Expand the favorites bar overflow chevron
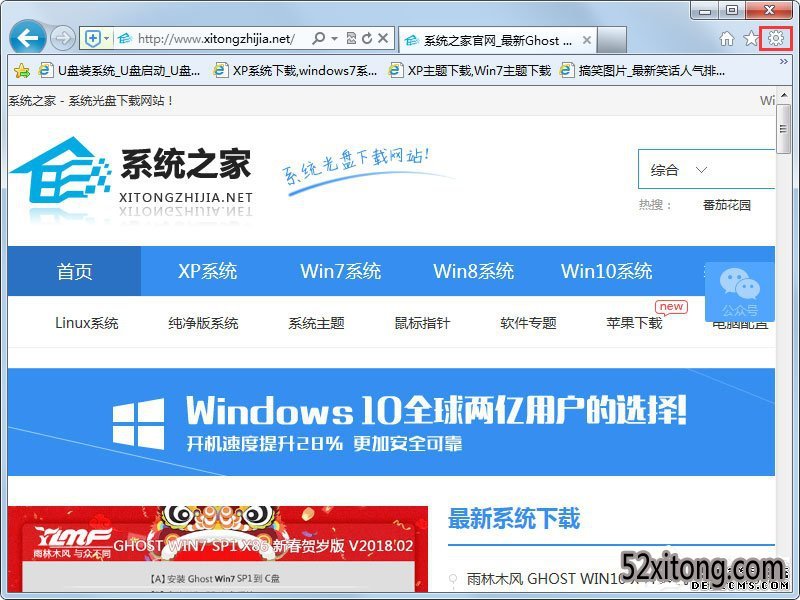 pyautogui.click(x=784, y=62)
